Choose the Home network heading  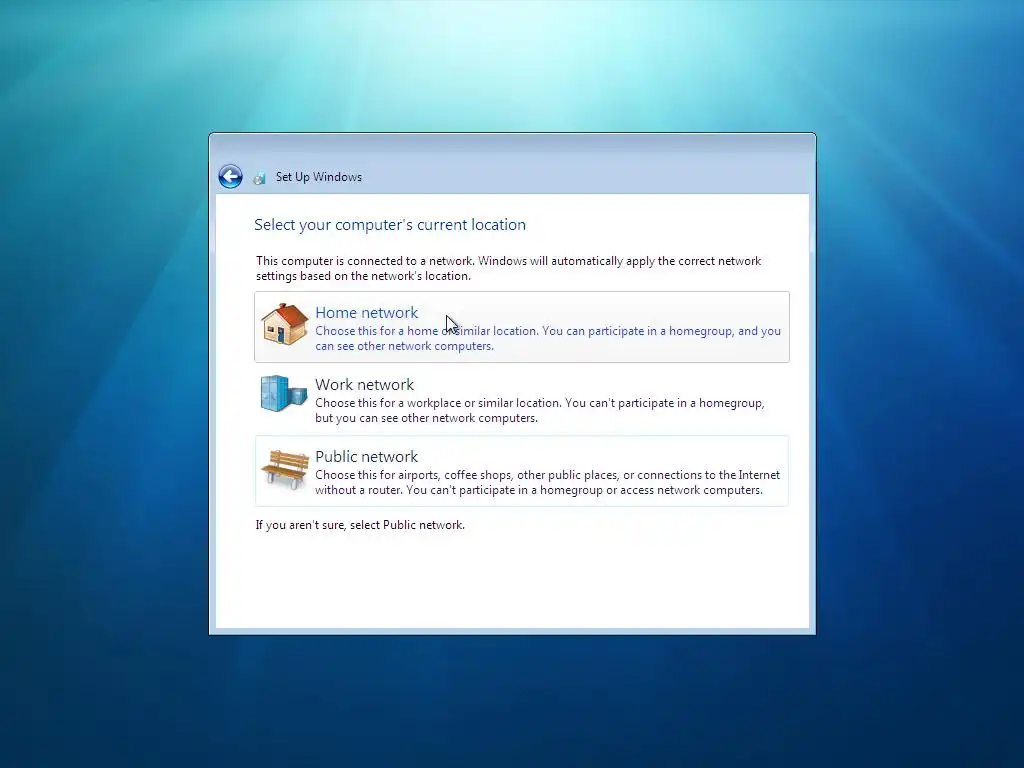366,312
